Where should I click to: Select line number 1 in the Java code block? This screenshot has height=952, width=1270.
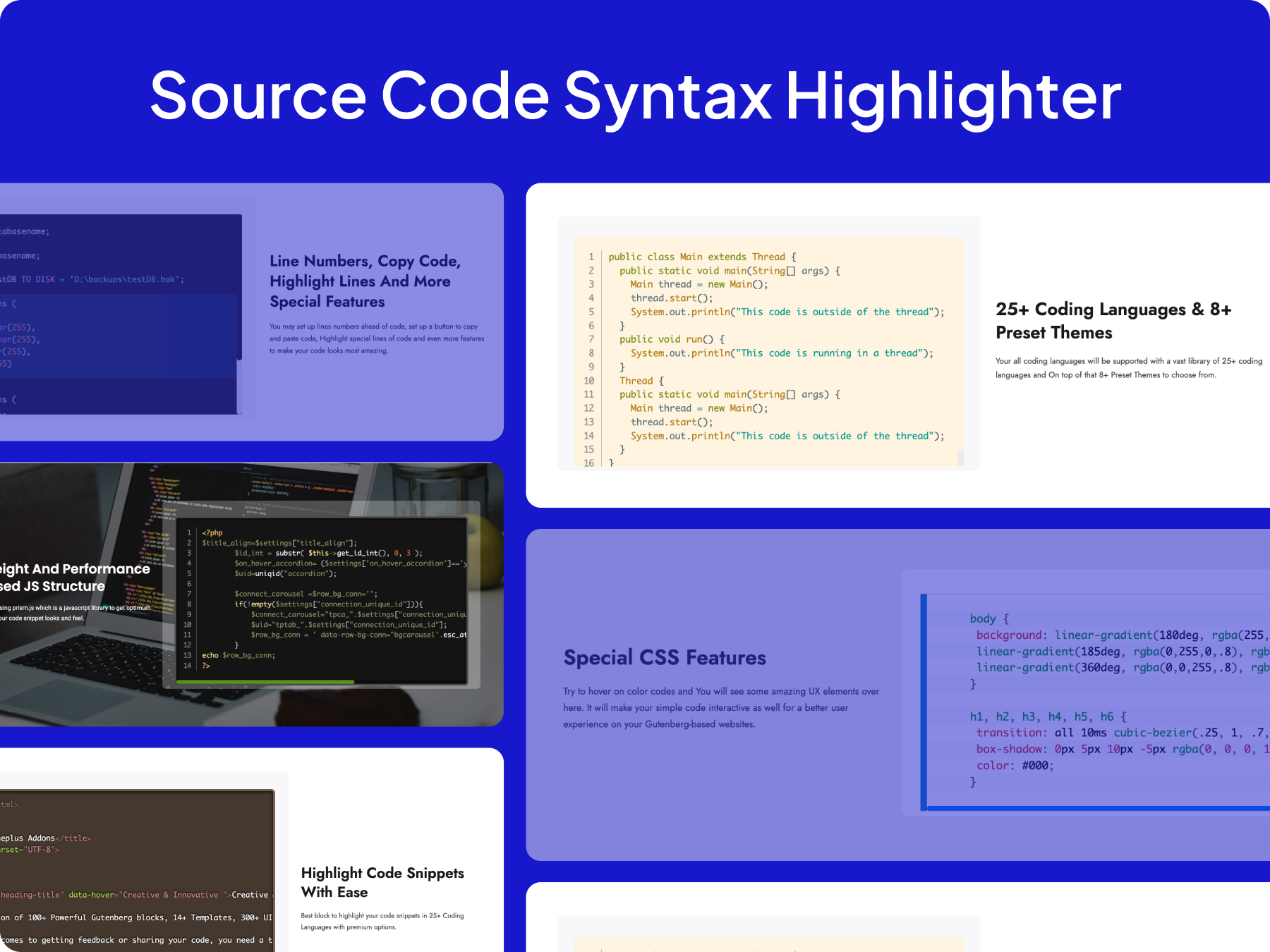click(x=591, y=257)
